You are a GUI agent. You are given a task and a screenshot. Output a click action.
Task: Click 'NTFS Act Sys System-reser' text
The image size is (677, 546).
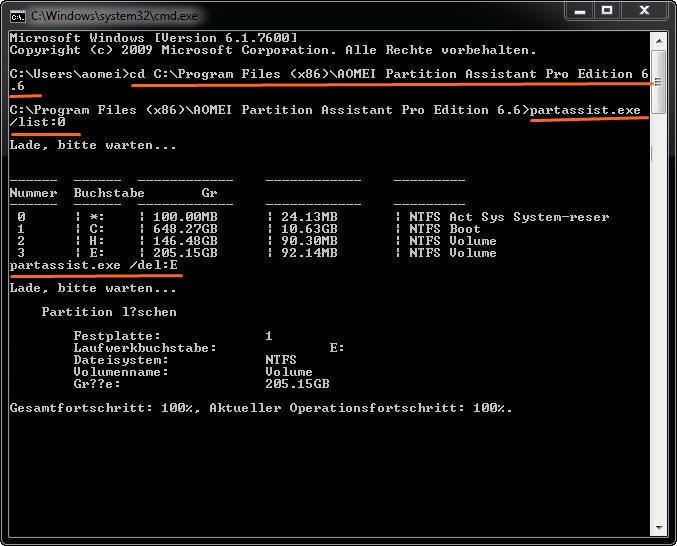[x=509, y=217]
